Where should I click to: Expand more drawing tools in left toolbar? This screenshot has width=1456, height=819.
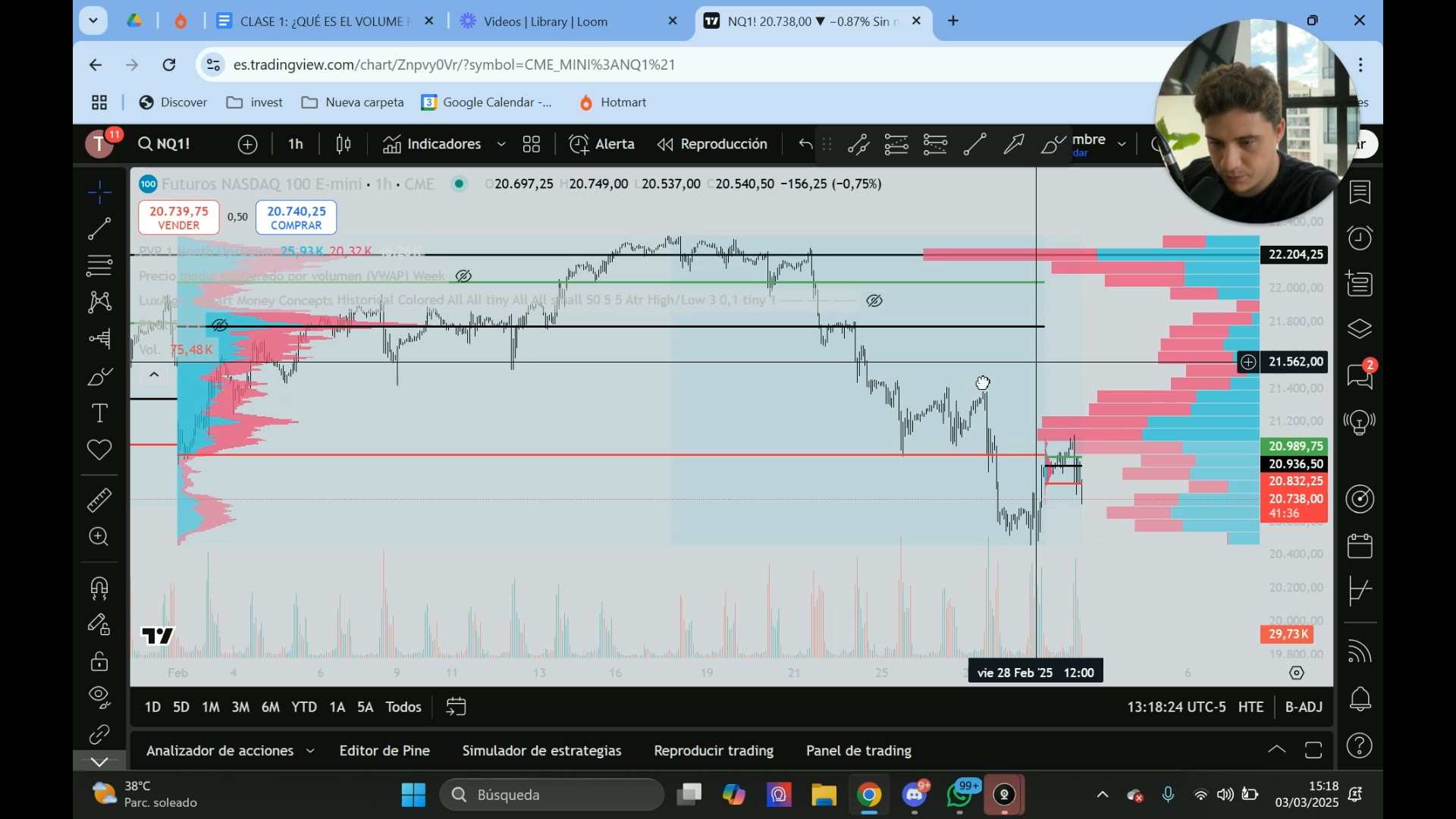point(99,761)
